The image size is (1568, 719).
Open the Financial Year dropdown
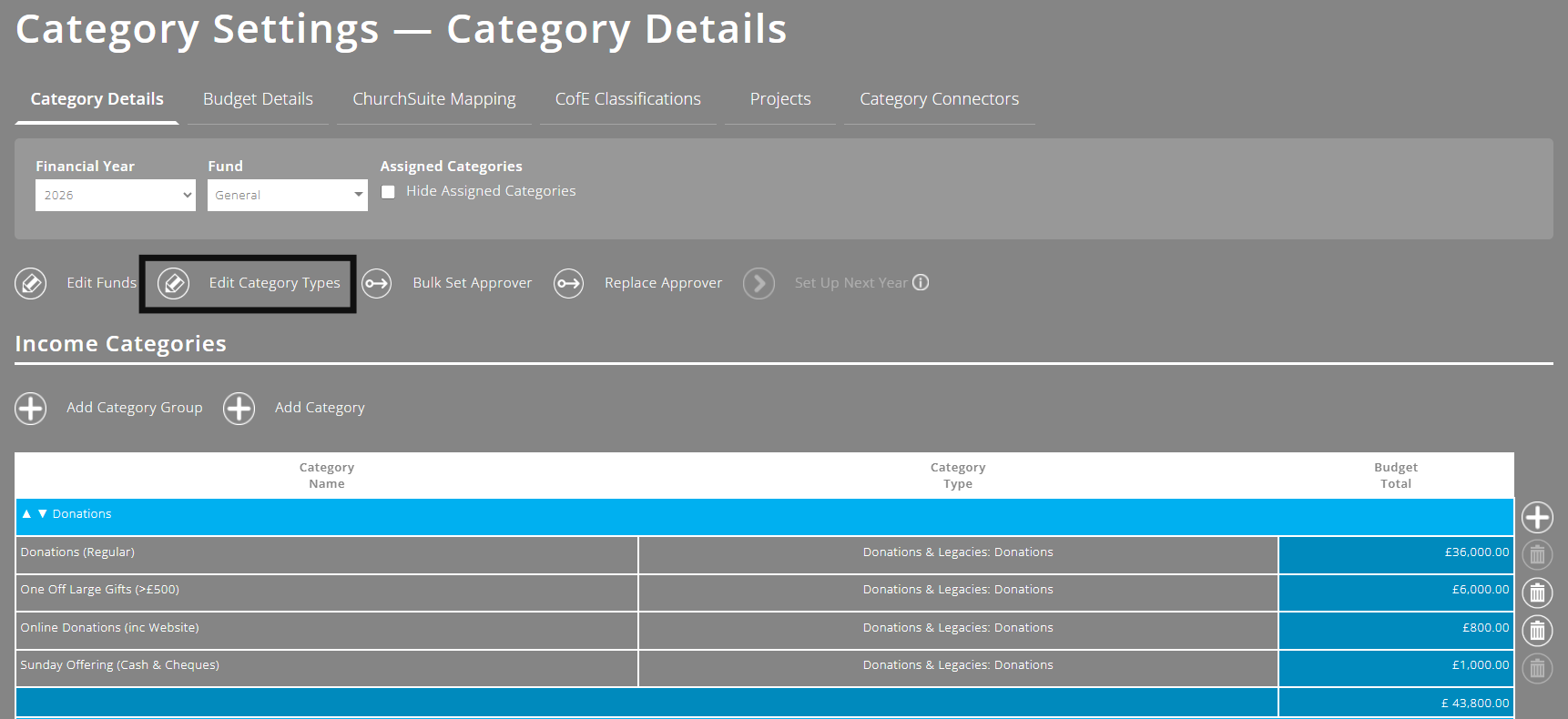pos(116,195)
